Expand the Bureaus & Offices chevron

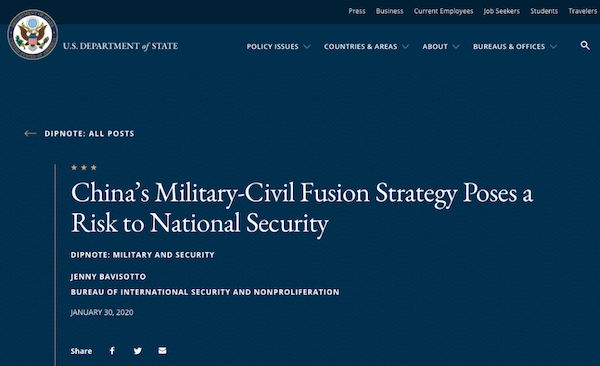(553, 47)
